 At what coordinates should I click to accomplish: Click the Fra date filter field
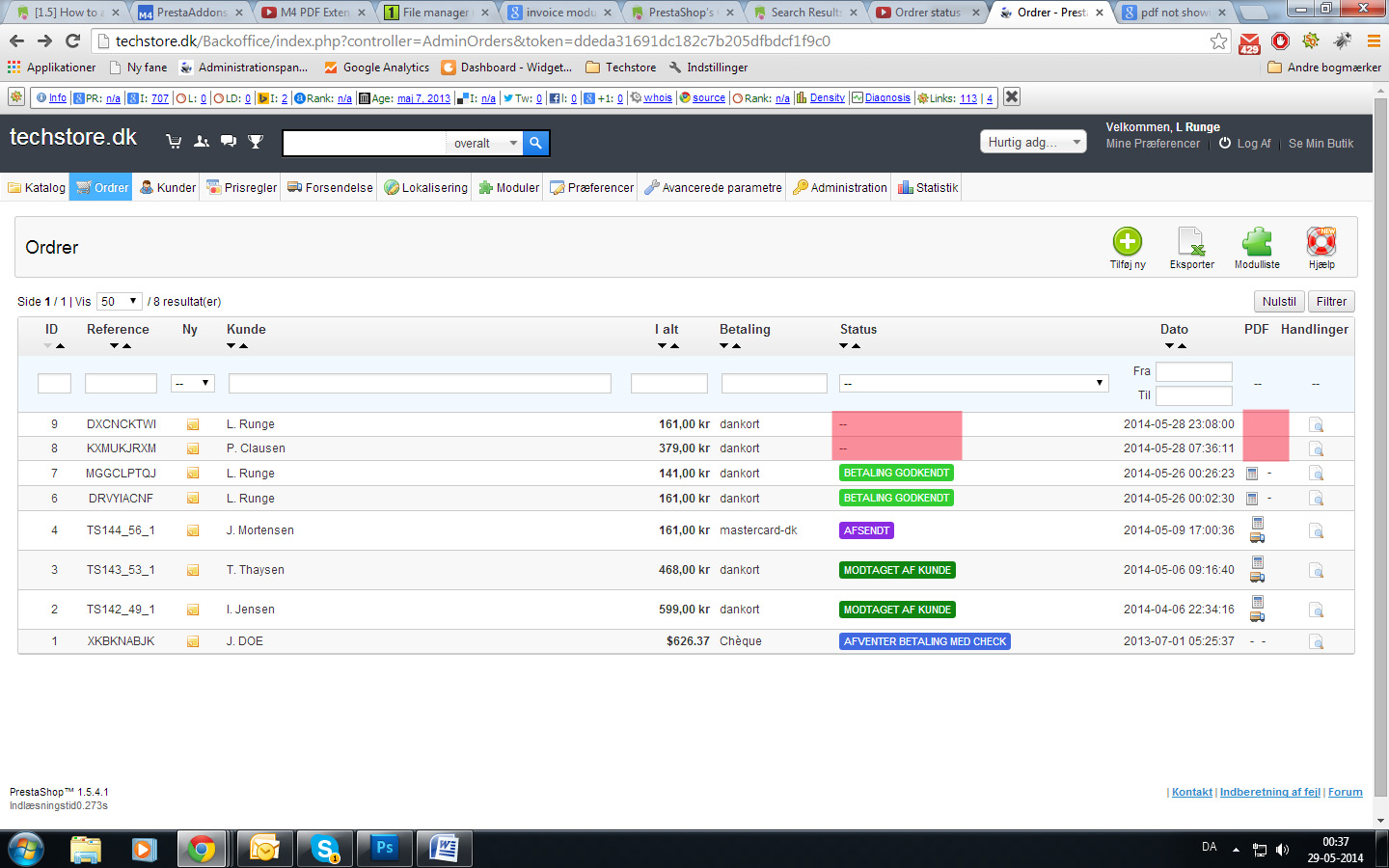(x=1193, y=371)
